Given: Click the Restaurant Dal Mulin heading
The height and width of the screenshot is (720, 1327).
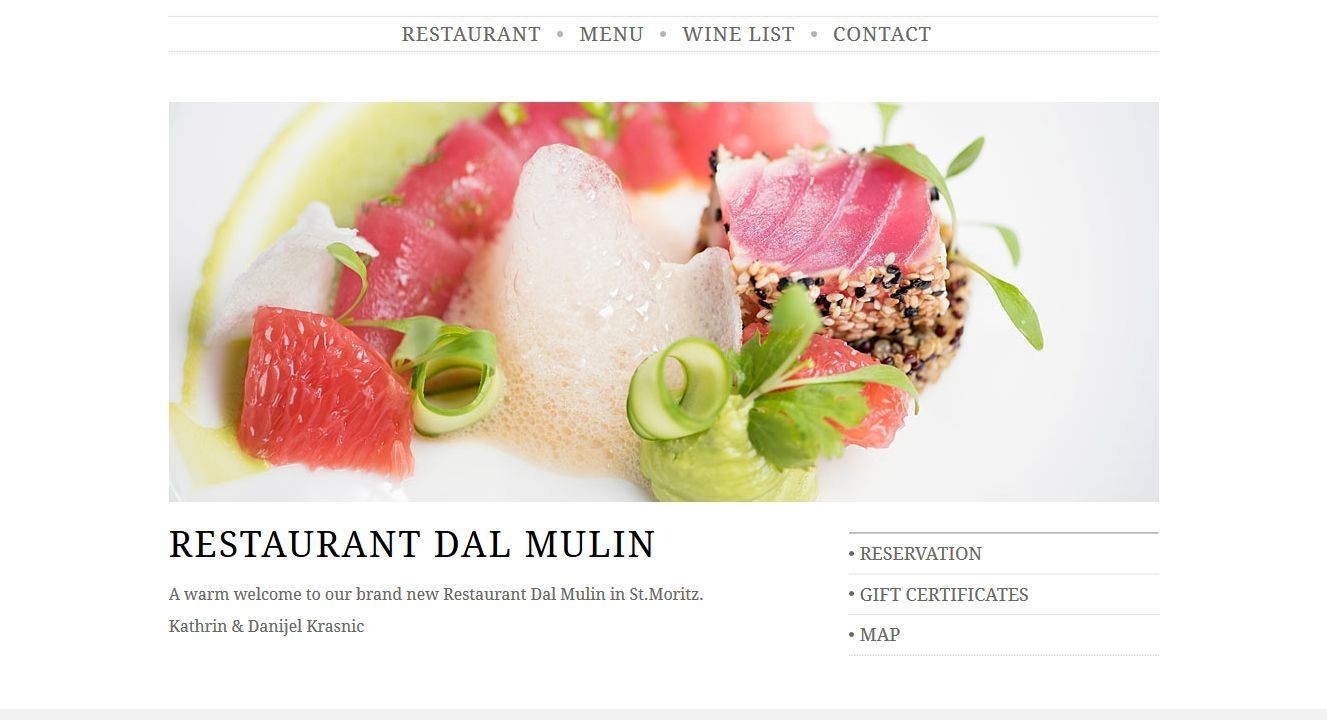Looking at the screenshot, I should click(x=412, y=545).
